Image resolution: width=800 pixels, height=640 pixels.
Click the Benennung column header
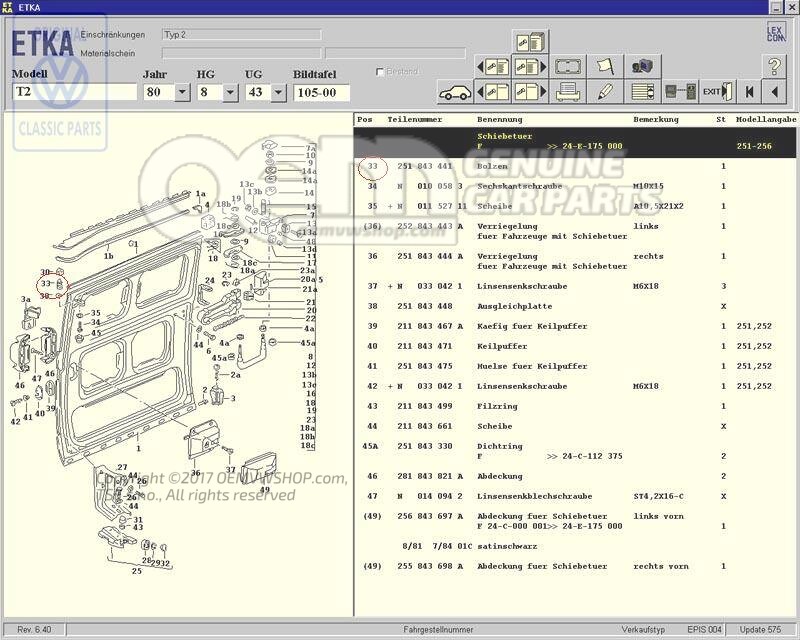499,119
